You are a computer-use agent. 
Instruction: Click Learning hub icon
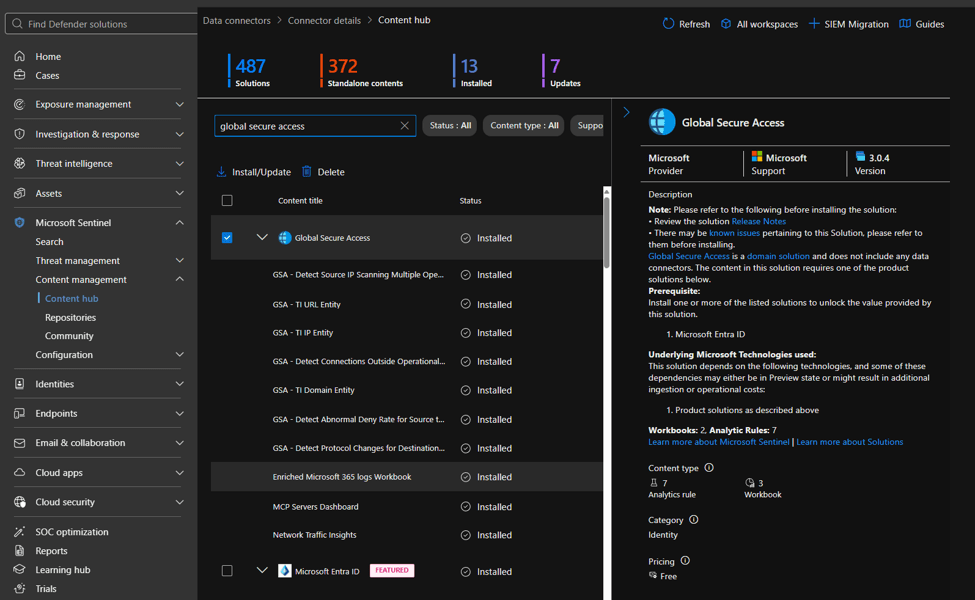point(20,570)
